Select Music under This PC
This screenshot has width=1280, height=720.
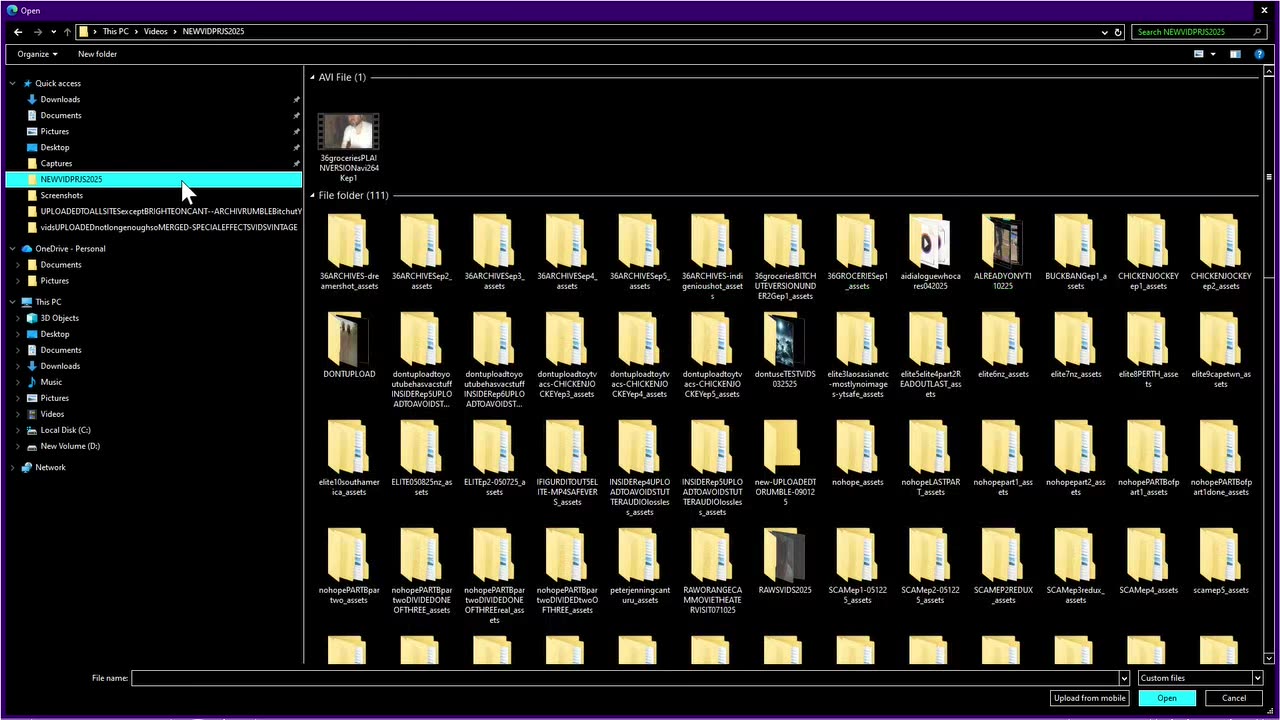click(51, 382)
